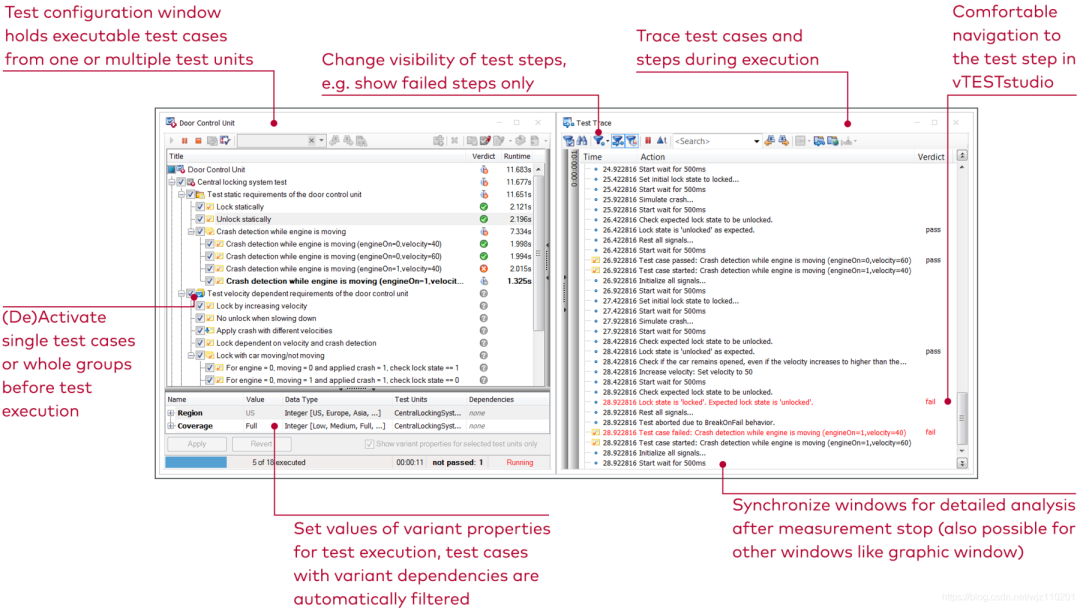Click the Time column header in Test Trace
The image size is (1080, 608).
pyautogui.click(x=593, y=157)
